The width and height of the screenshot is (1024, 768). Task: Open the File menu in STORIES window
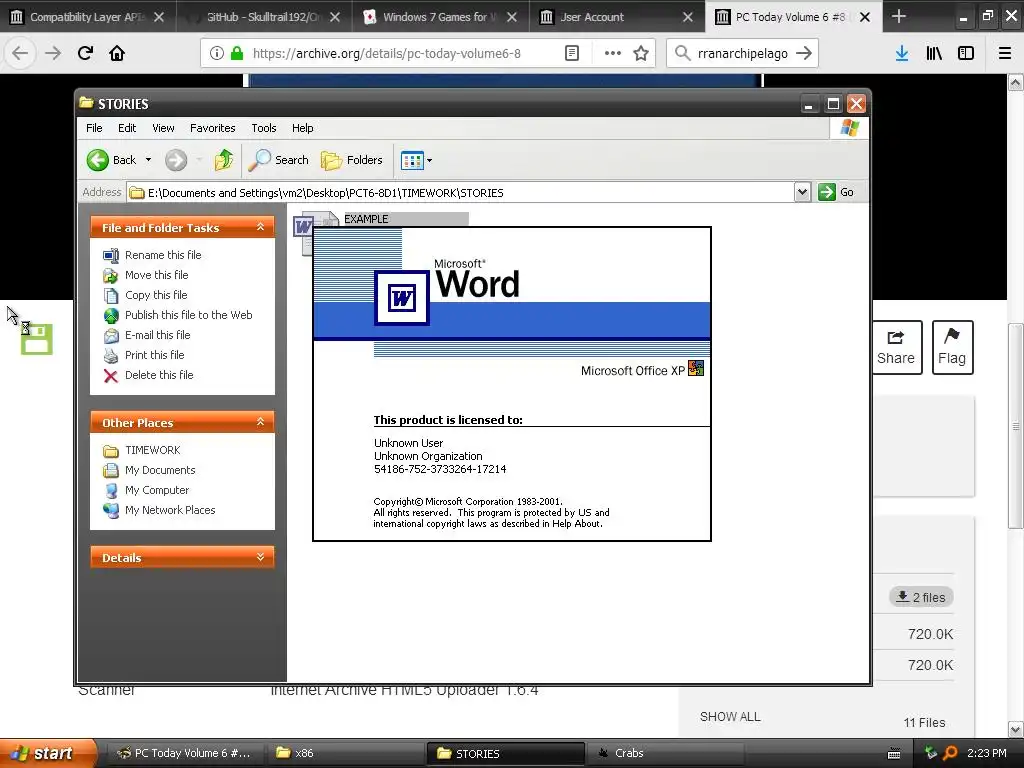point(94,128)
